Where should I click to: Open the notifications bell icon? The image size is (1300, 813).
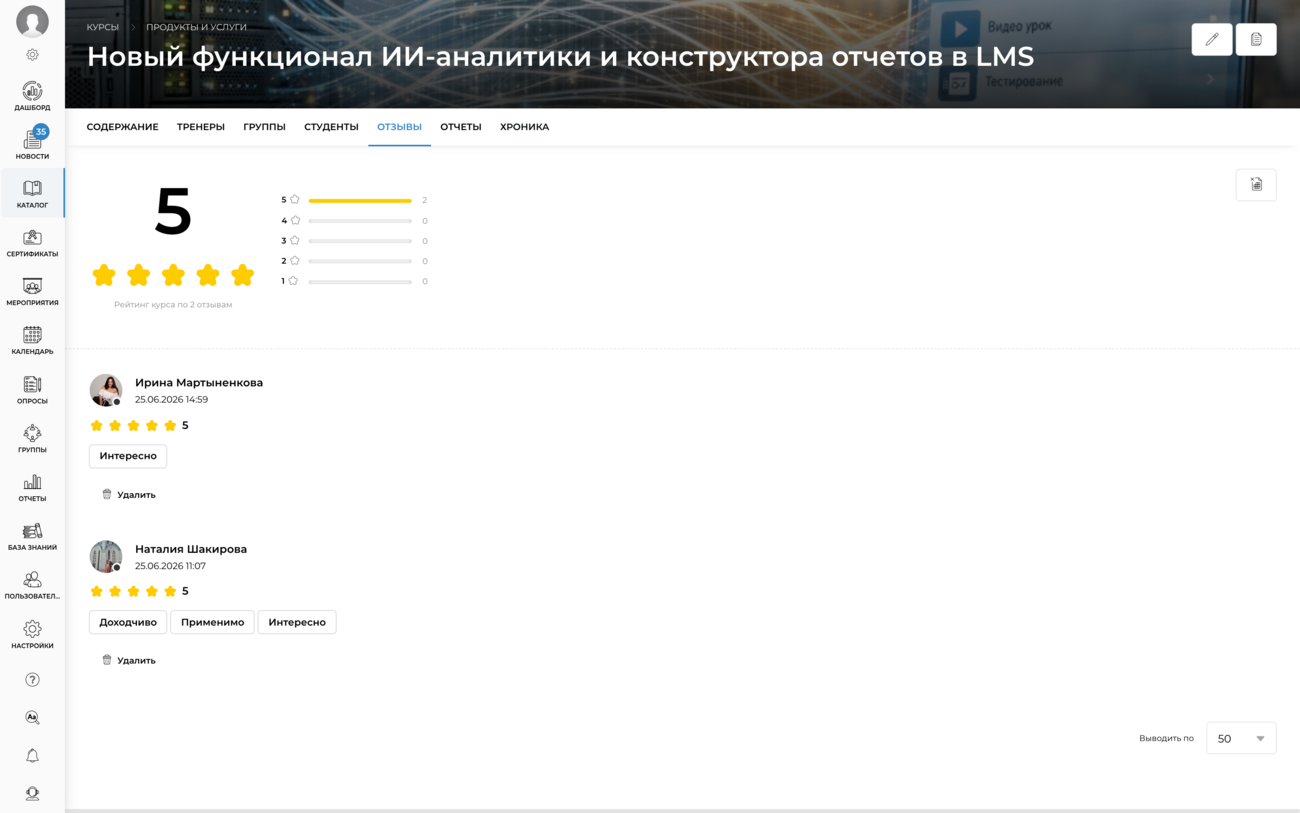pyautogui.click(x=32, y=756)
